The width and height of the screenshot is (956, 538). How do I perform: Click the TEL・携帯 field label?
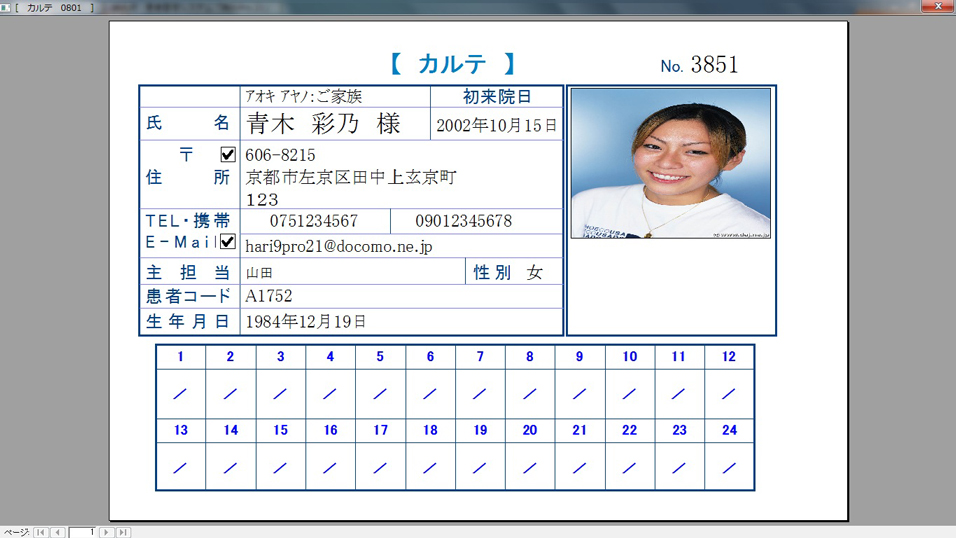pos(188,221)
